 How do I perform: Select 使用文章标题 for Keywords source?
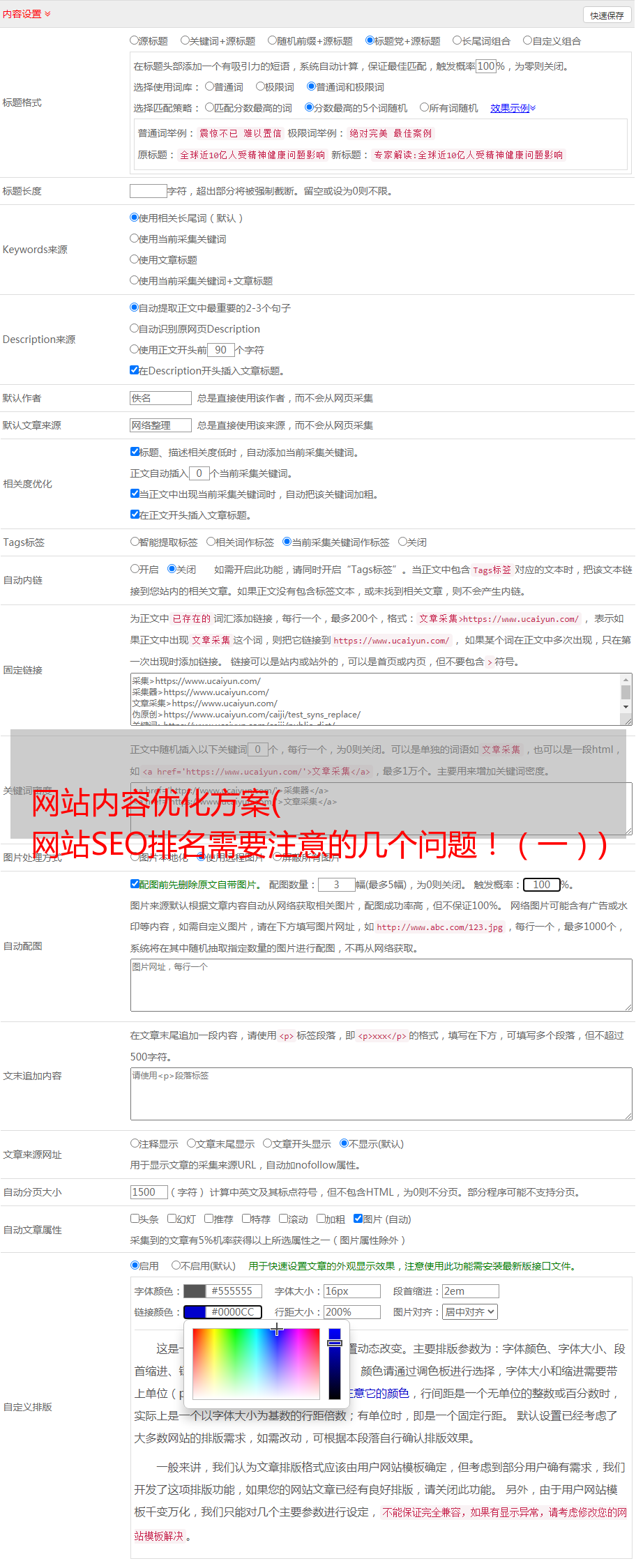(x=135, y=259)
